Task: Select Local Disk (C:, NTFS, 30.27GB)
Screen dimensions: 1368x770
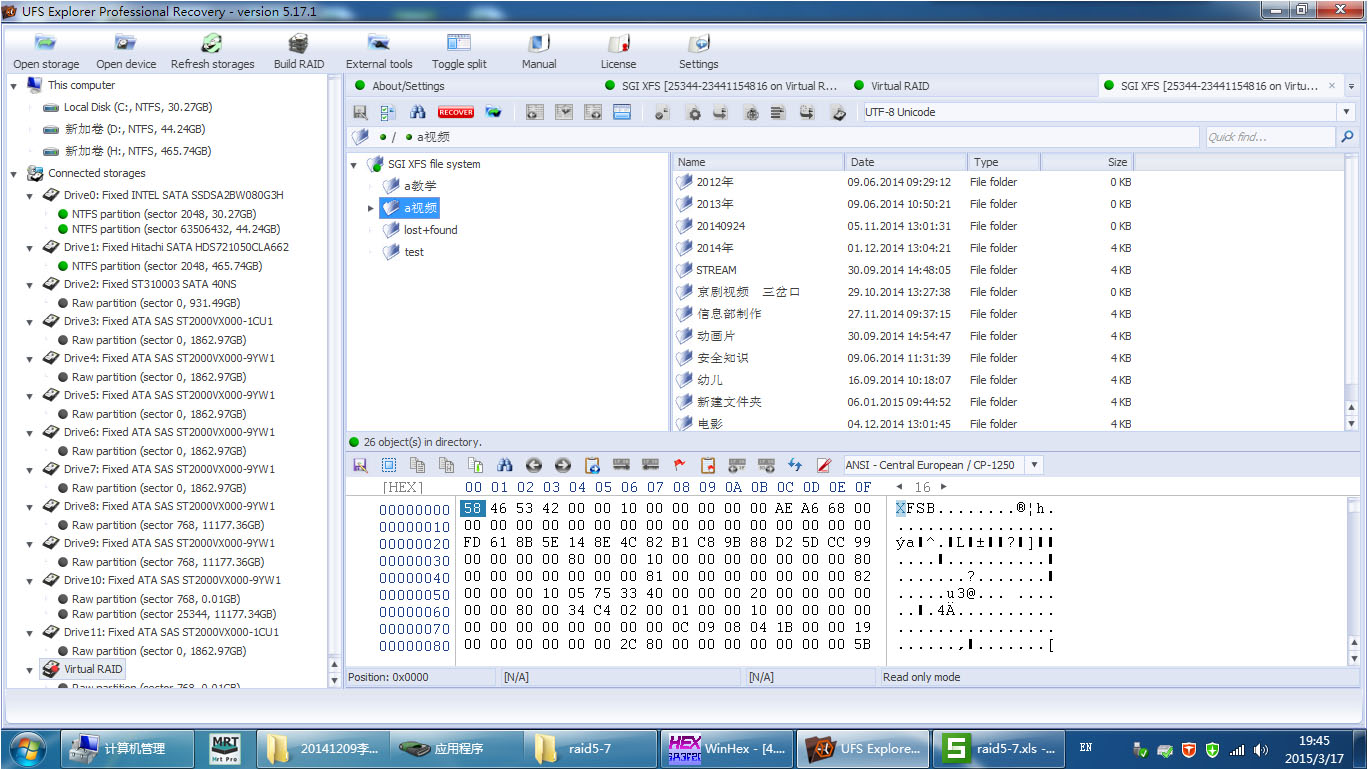Action: click(138, 107)
